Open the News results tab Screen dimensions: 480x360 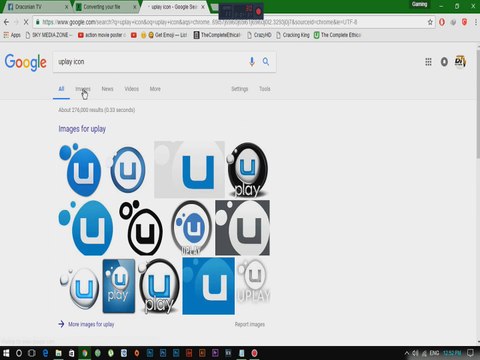coord(107,89)
